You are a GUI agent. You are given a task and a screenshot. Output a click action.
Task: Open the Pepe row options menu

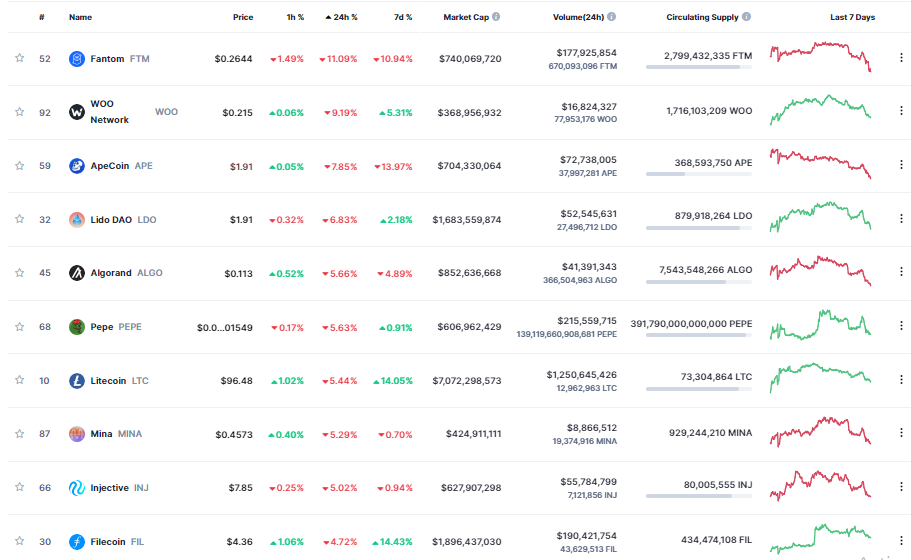901,325
